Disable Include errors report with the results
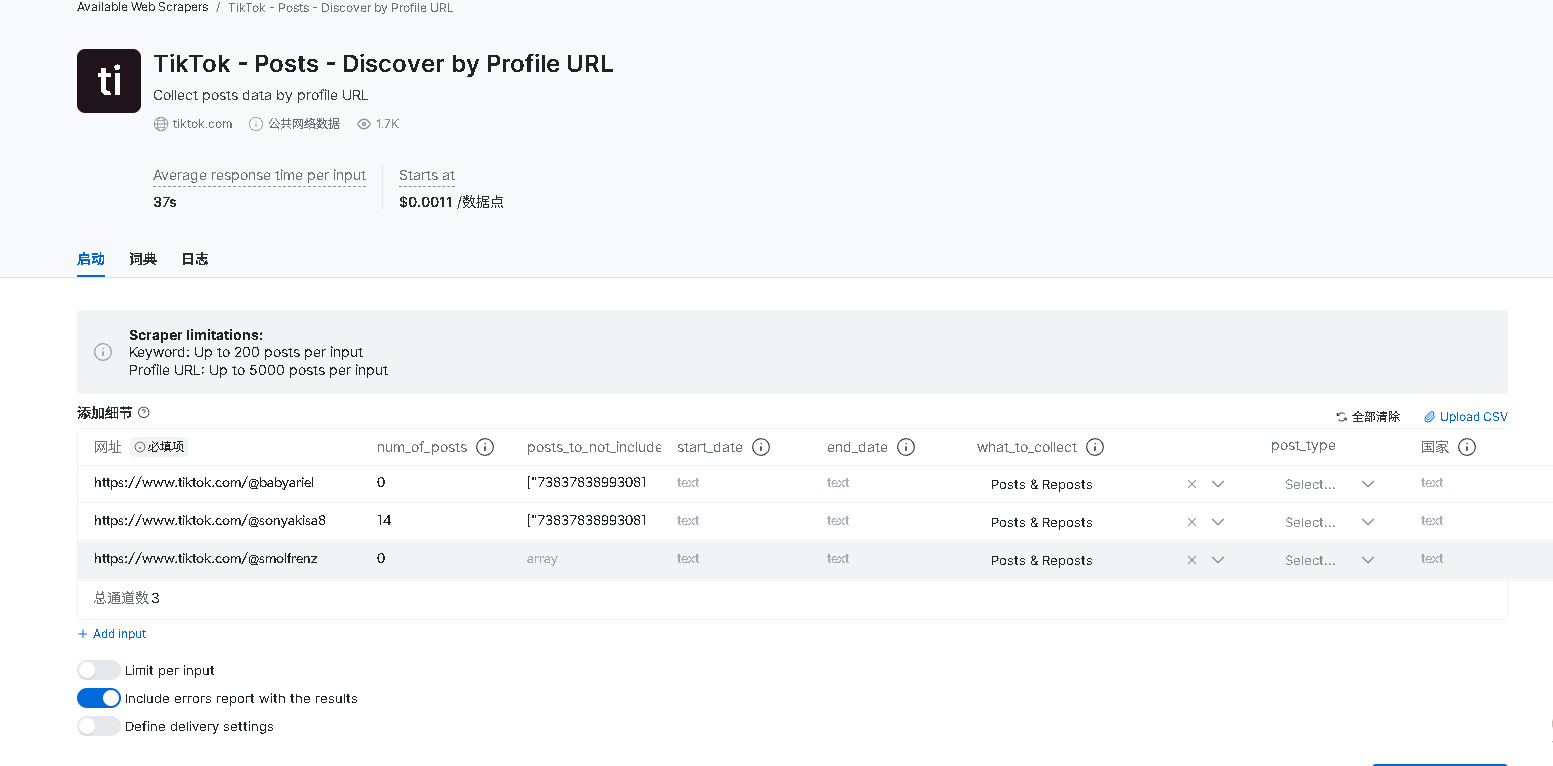 (x=98, y=698)
